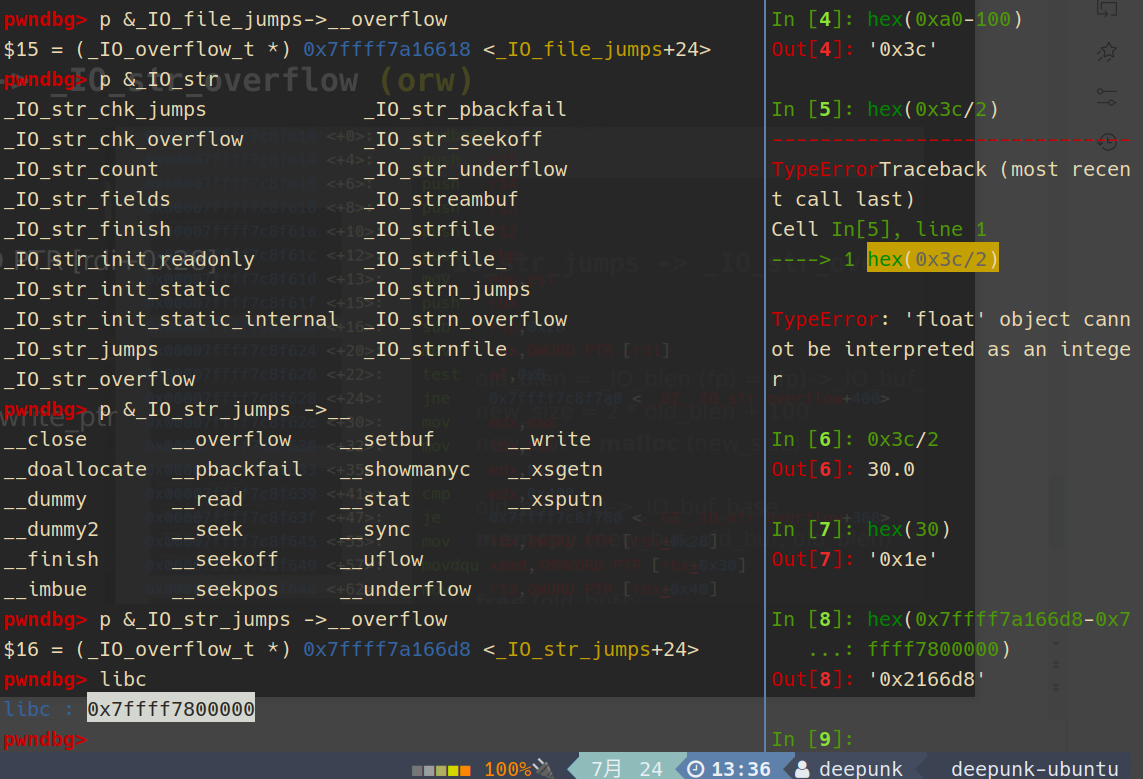Click __seekpos member completion
1143x779 pixels.
225,589
